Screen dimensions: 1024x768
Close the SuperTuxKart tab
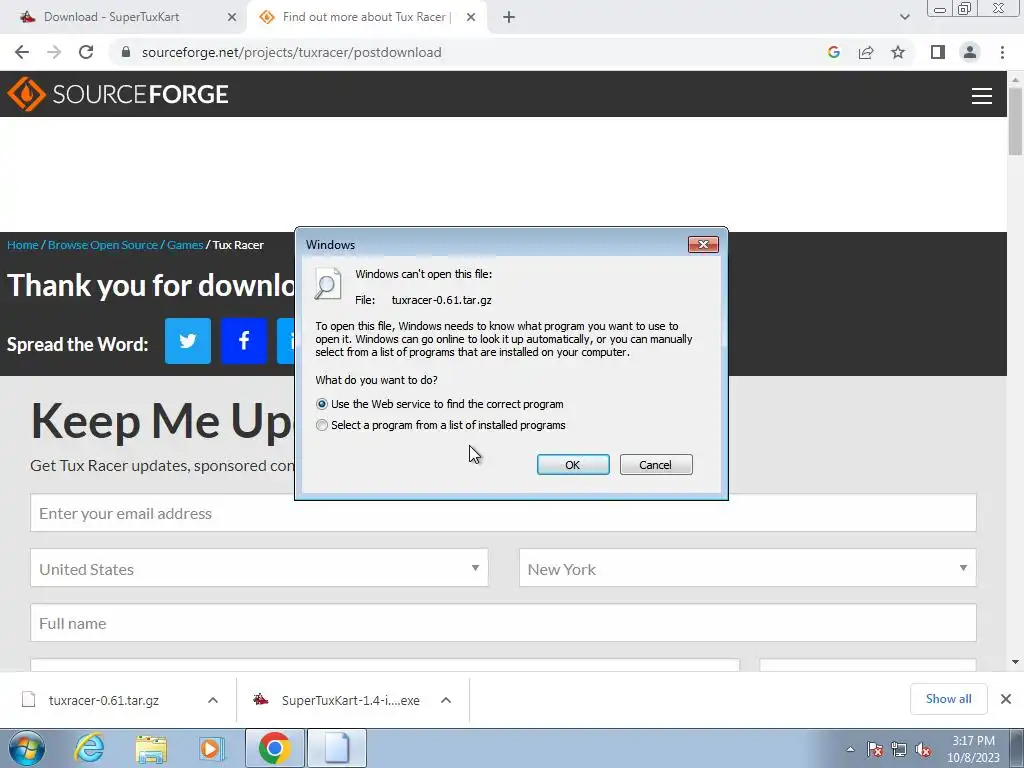pos(231,18)
